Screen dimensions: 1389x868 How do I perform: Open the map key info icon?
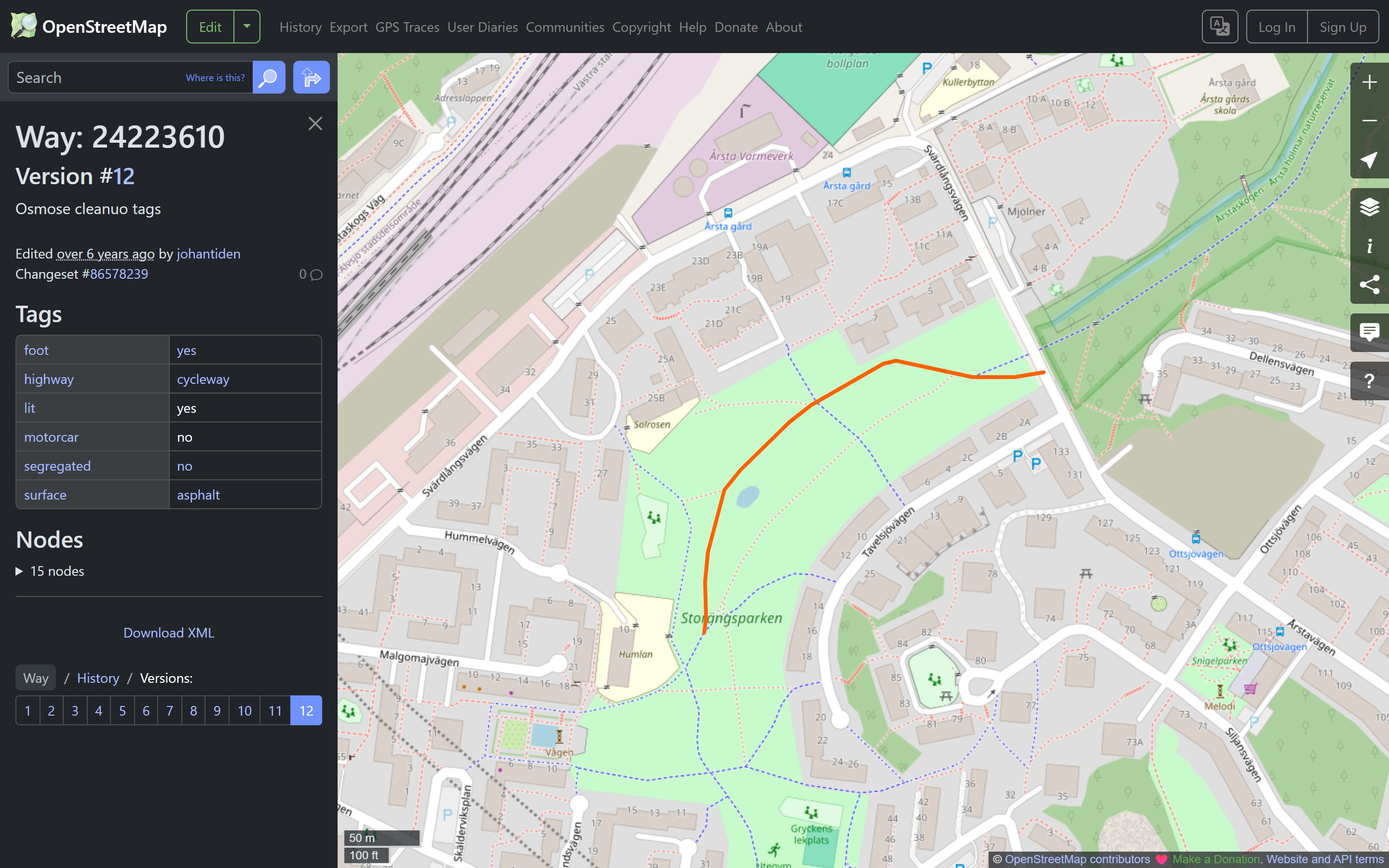click(1370, 246)
